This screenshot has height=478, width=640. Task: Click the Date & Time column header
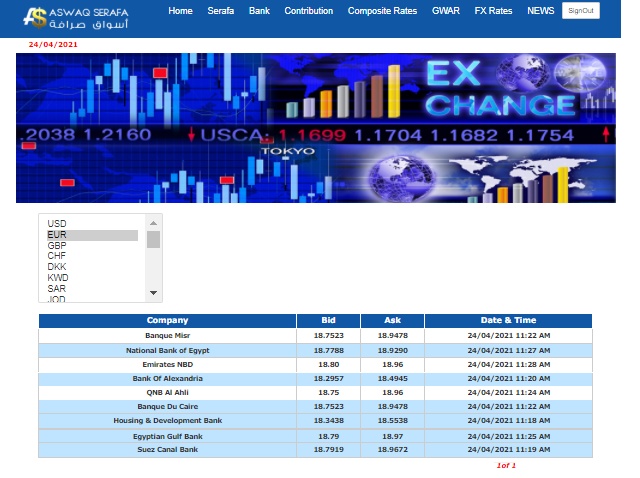click(x=509, y=320)
